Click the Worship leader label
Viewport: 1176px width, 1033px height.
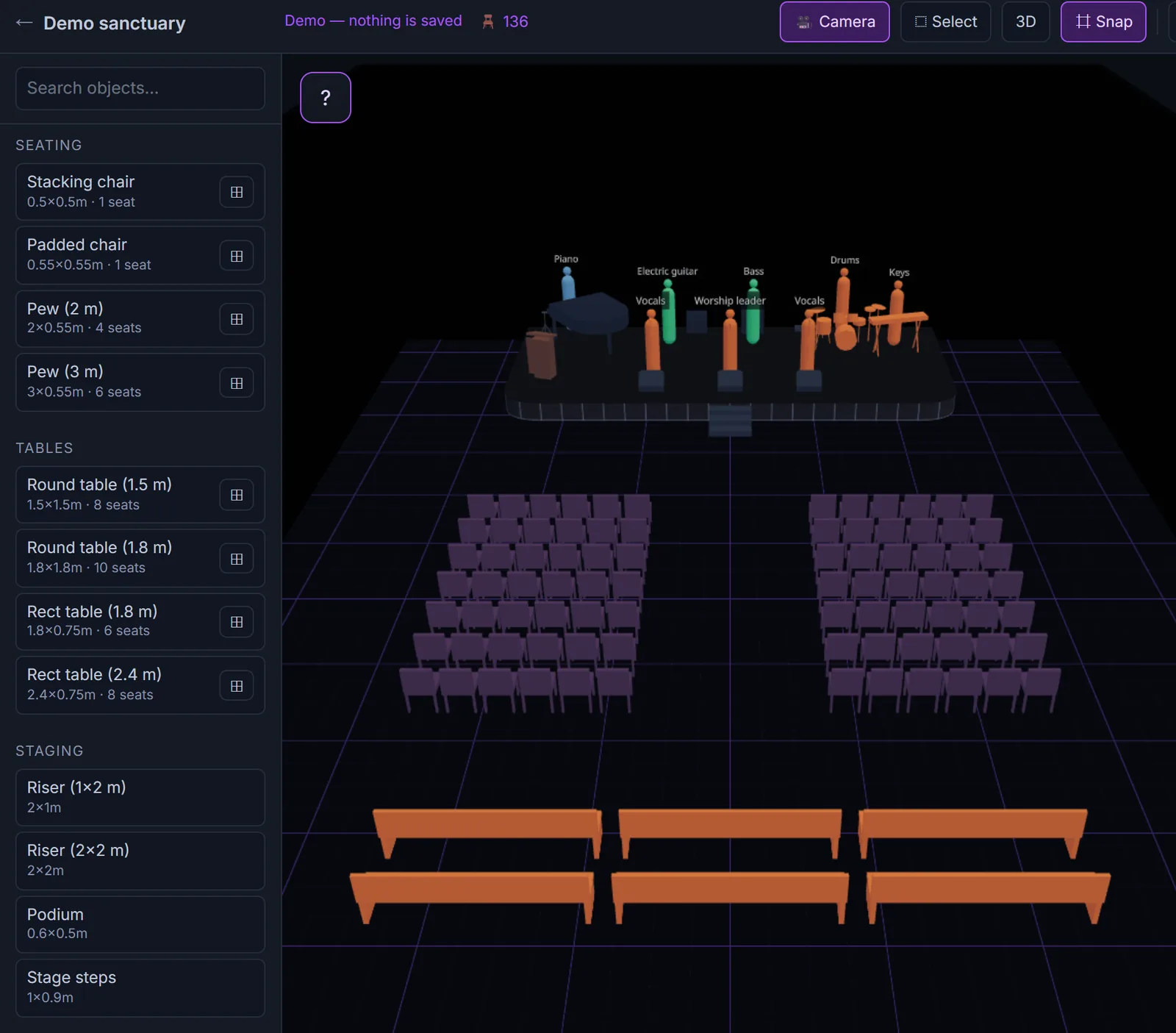pyautogui.click(x=730, y=301)
